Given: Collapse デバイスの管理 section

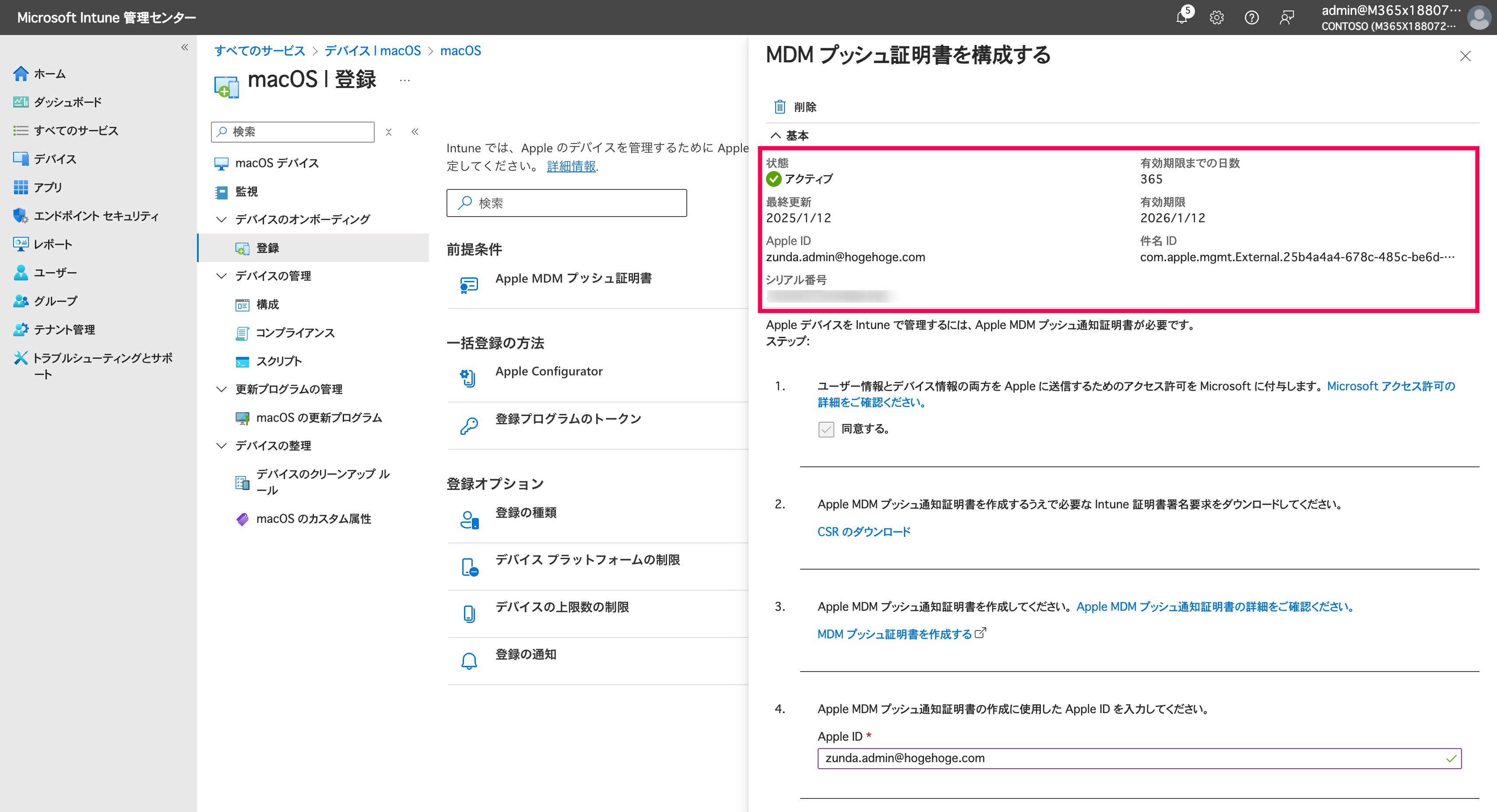Looking at the screenshot, I should pyautogui.click(x=221, y=276).
